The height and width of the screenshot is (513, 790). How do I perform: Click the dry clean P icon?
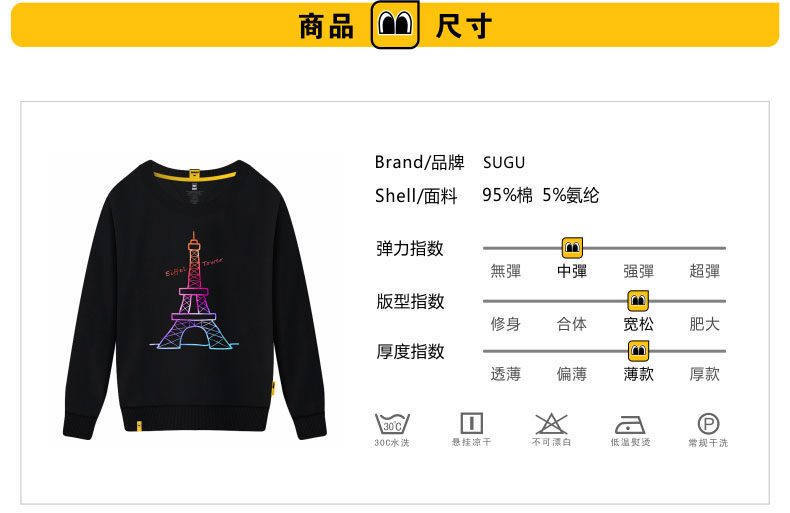click(x=708, y=424)
